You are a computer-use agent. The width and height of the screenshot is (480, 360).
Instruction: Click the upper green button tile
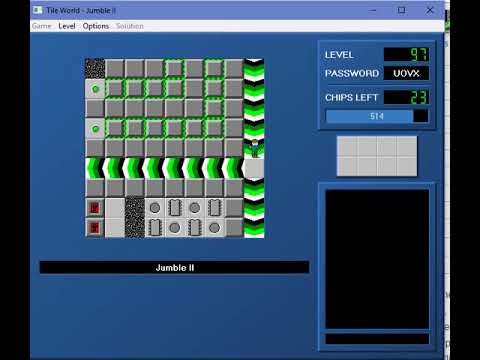point(95,89)
